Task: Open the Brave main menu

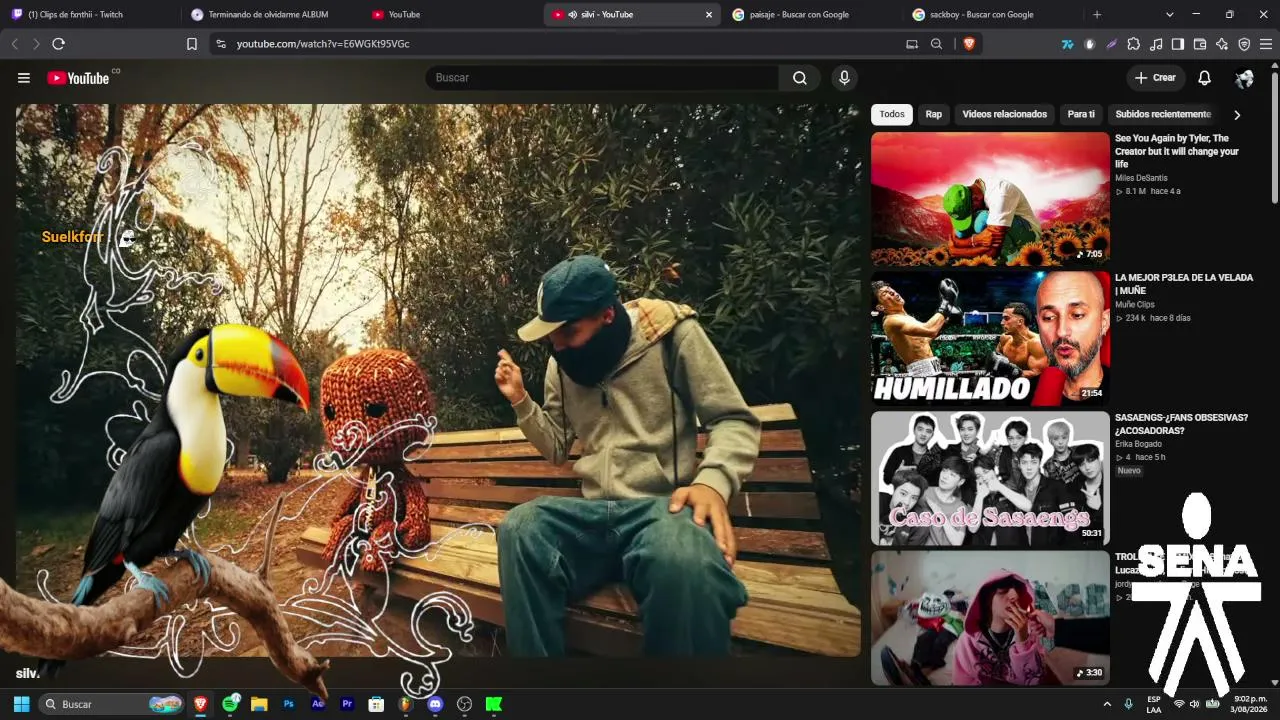Action: coord(1266,44)
